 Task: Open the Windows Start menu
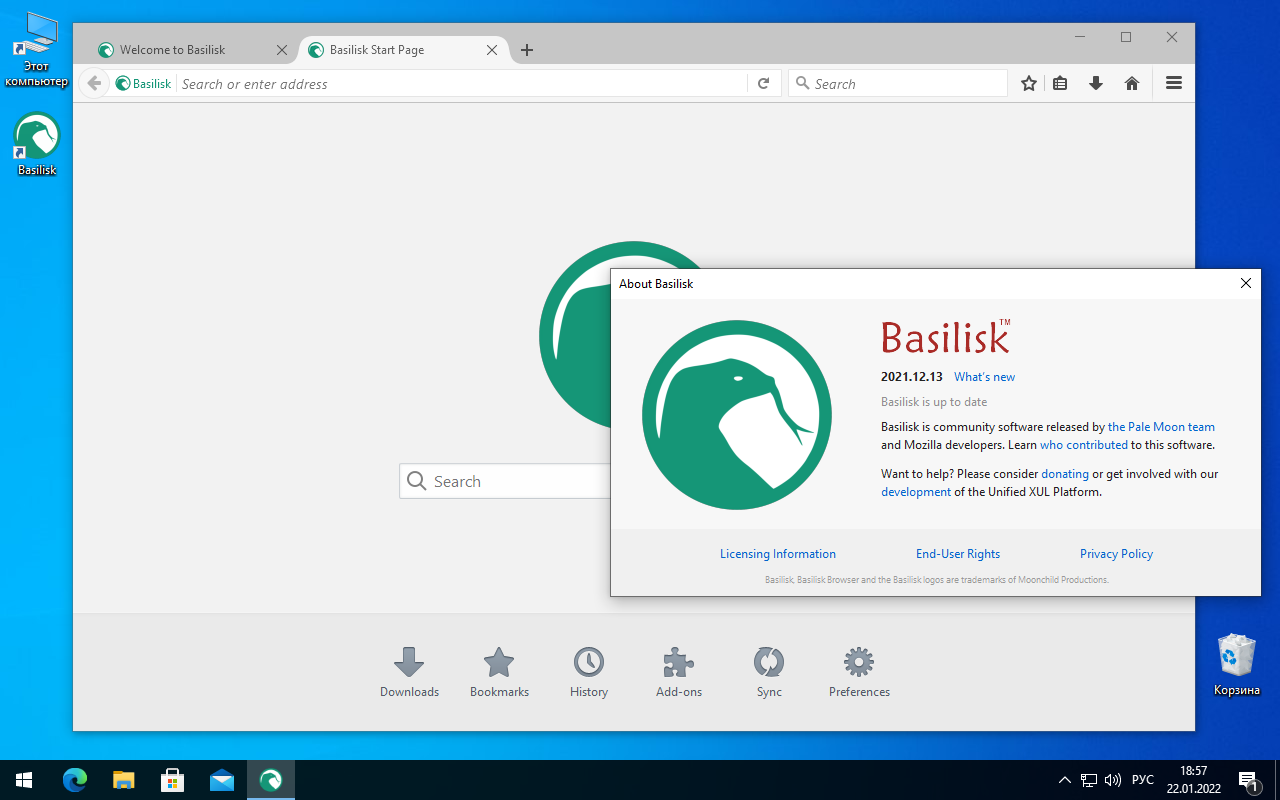(24, 780)
